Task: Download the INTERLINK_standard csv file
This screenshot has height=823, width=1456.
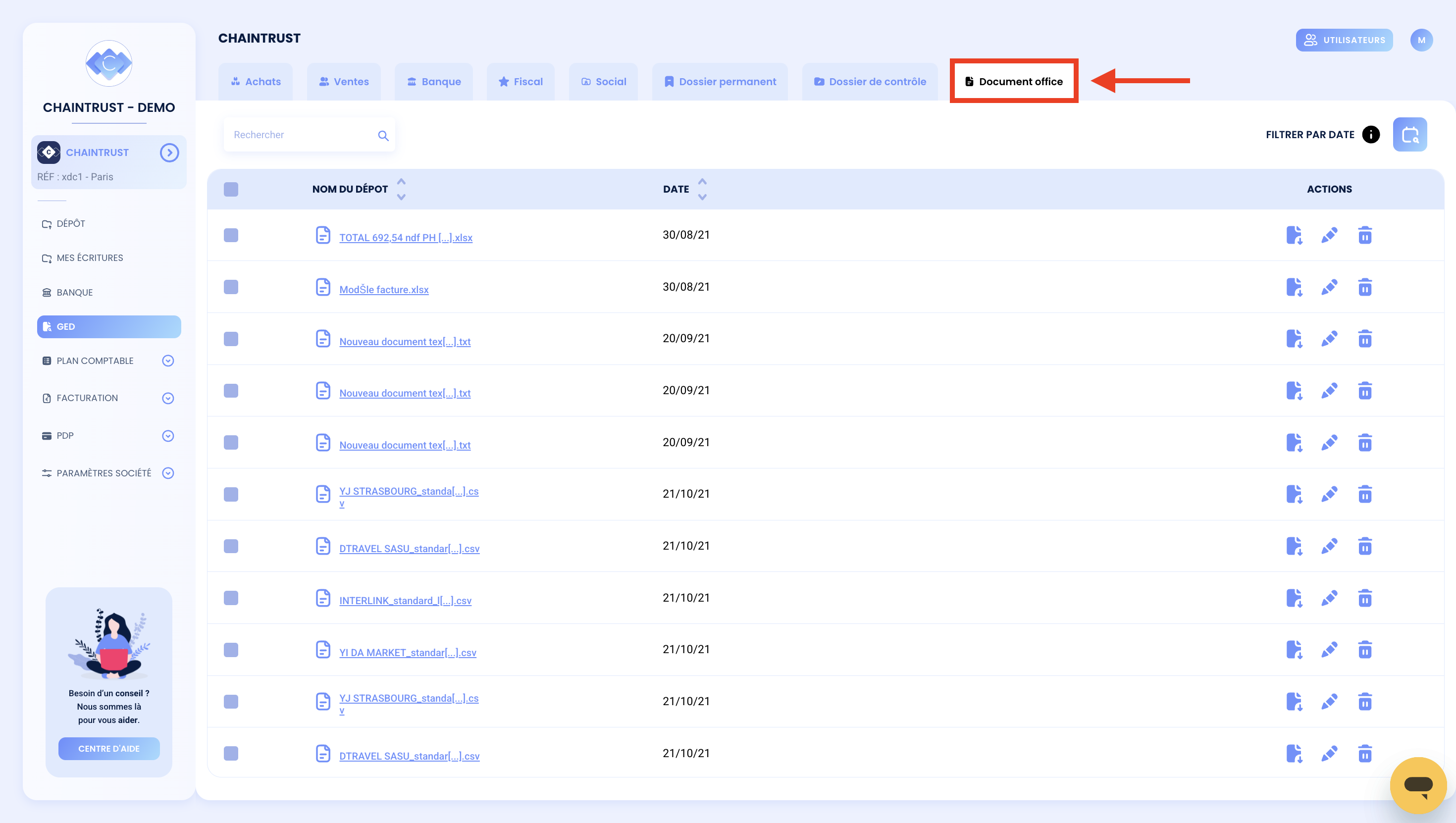Action: point(1294,598)
